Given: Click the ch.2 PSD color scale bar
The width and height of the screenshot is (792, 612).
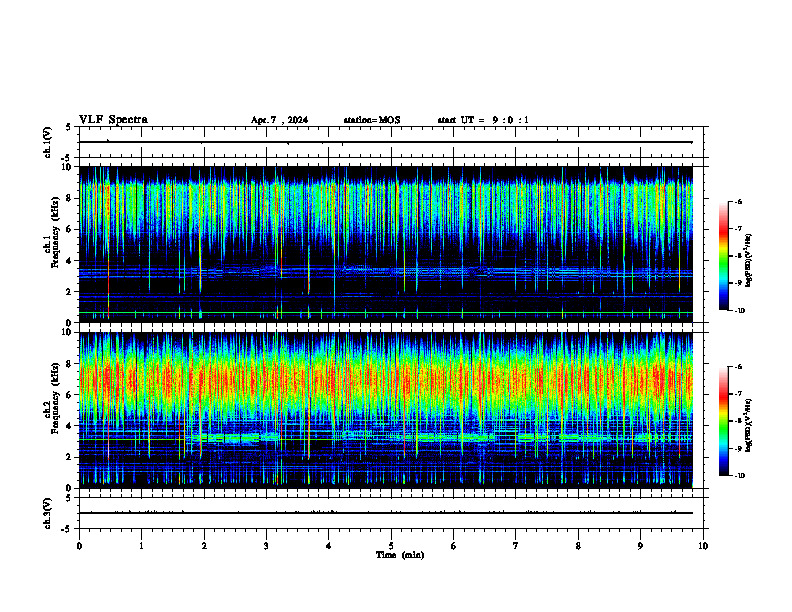Looking at the screenshot, I should [723, 421].
